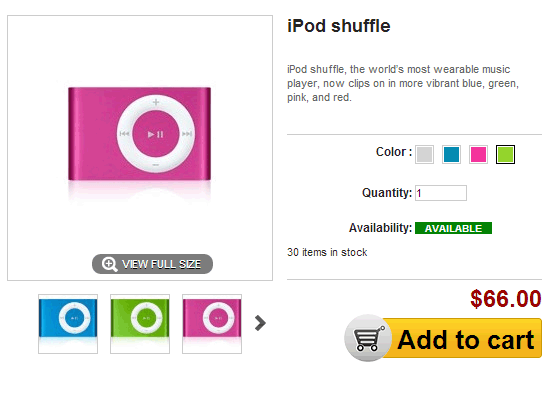Focus the Quantity input field
Image resolution: width=555 pixels, height=393 pixels.
(441, 193)
